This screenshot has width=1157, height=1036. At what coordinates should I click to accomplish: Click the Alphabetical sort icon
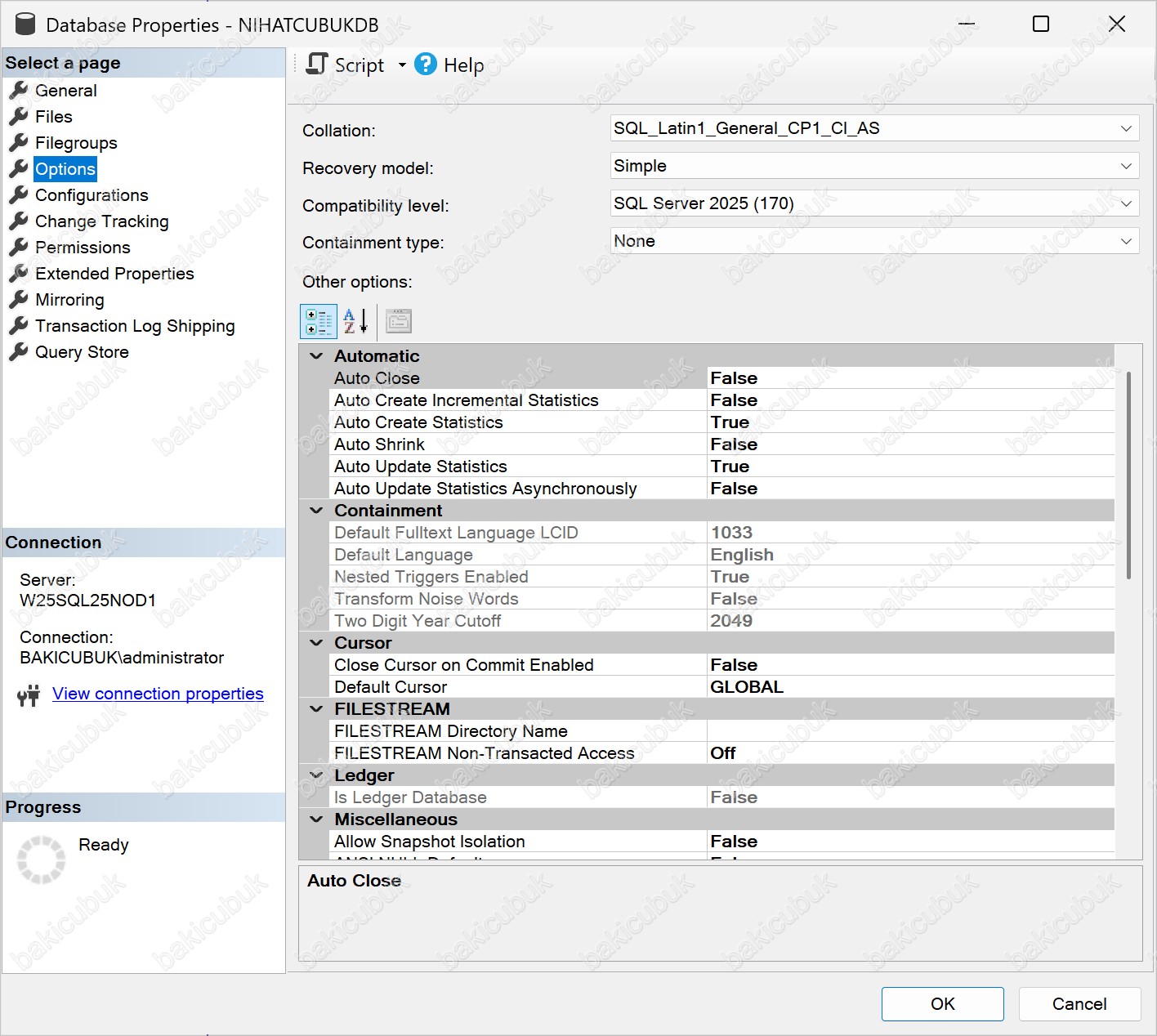click(x=355, y=321)
